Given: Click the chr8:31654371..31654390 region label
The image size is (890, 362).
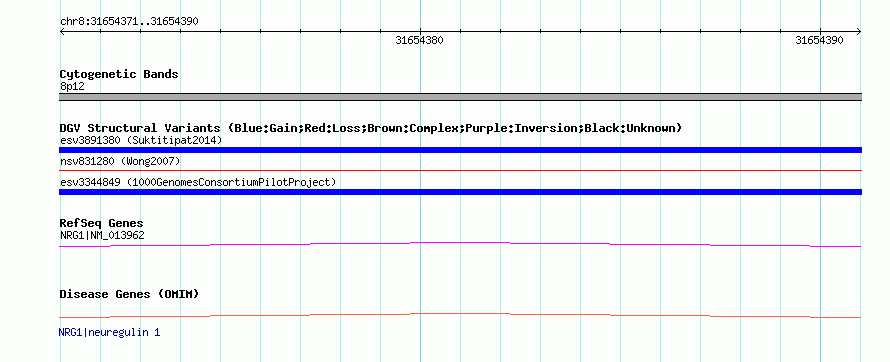Looking at the screenshot, I should (x=129, y=22).
